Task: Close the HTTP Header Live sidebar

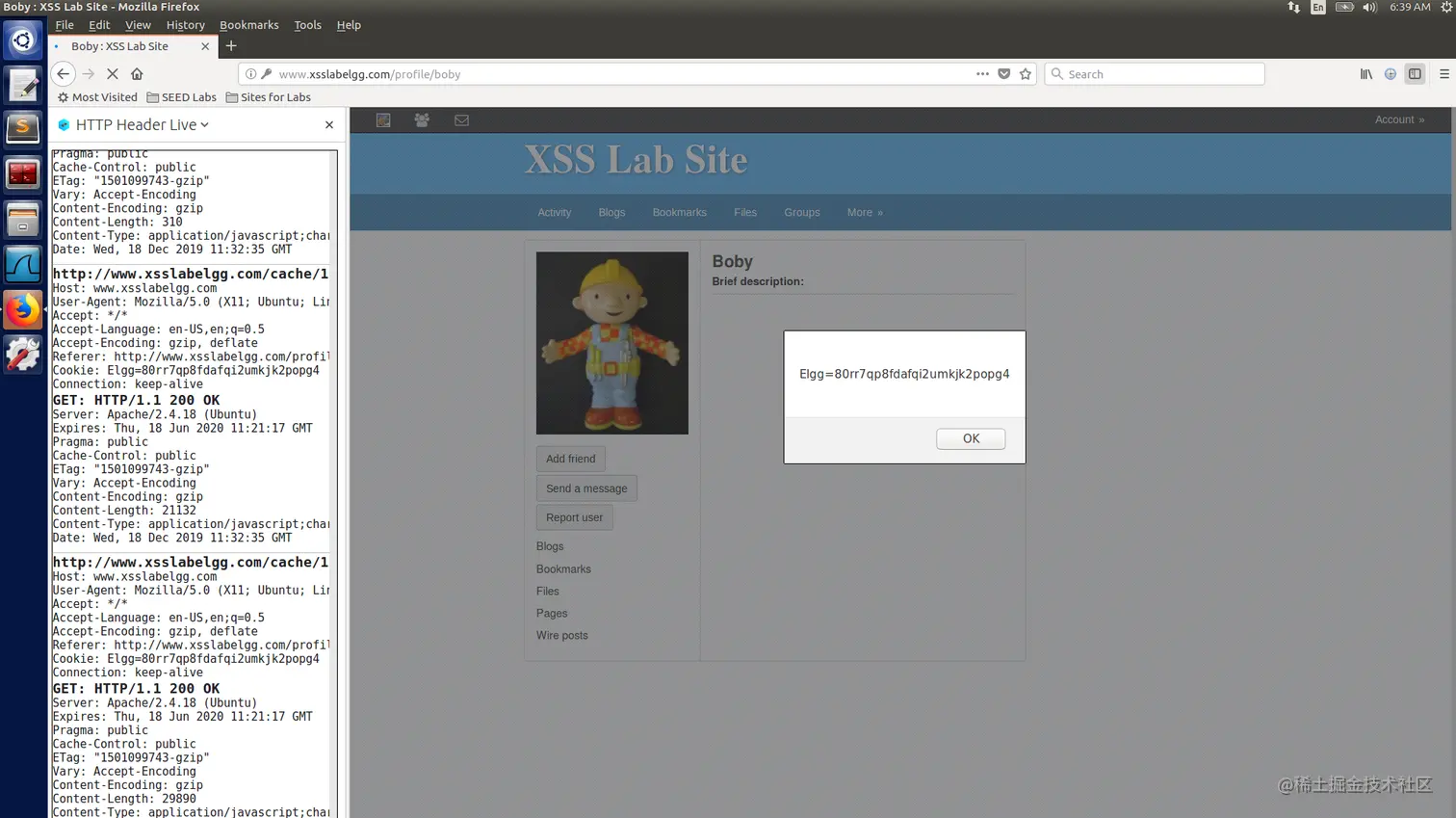Action: [x=329, y=125]
